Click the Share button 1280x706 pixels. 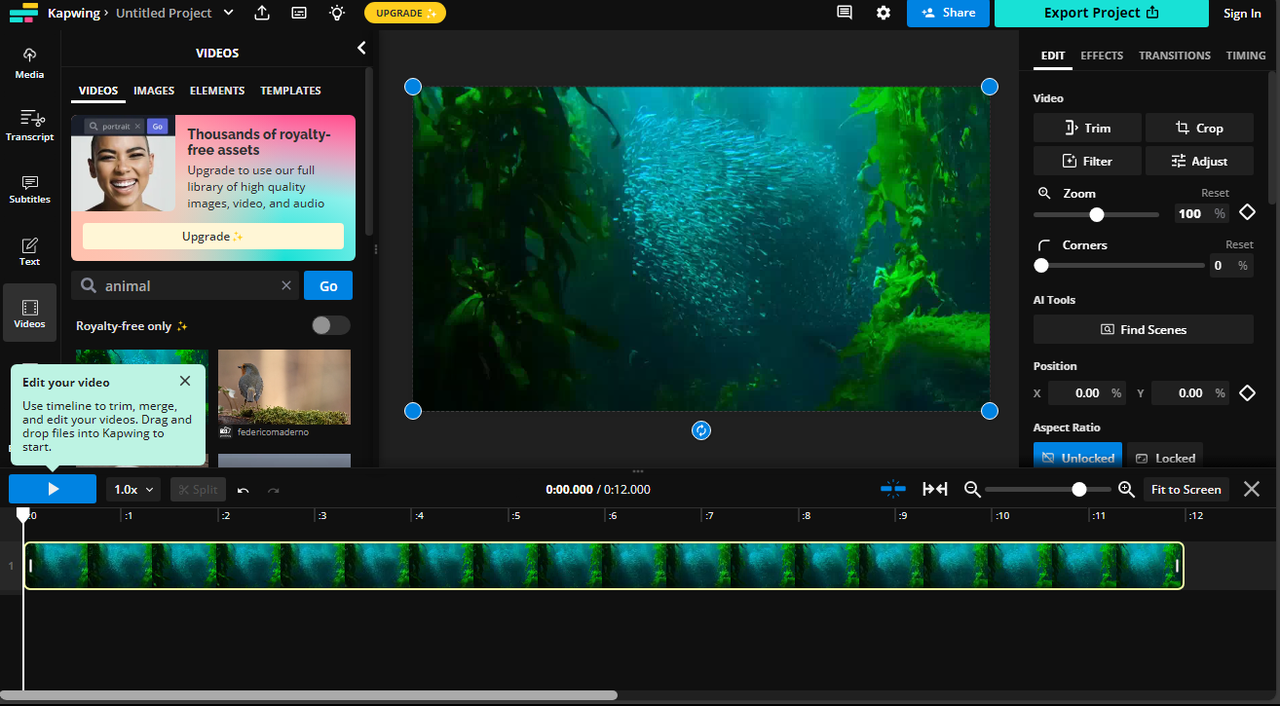[948, 13]
